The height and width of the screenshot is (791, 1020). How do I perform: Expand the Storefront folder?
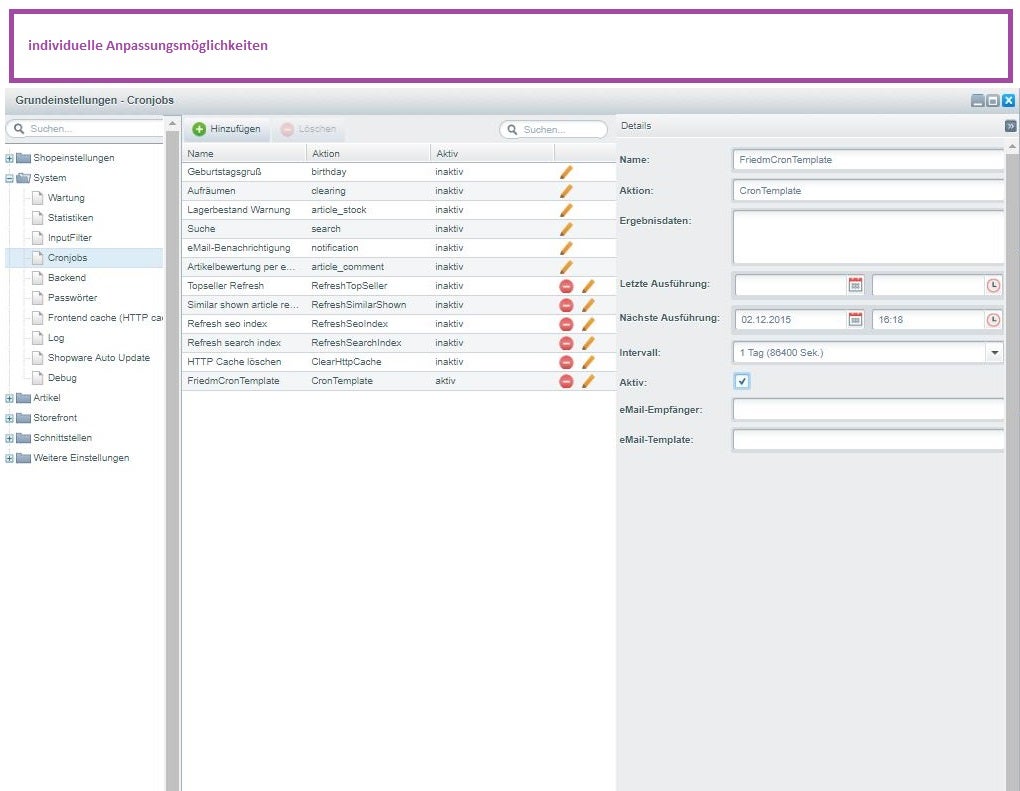tap(9, 418)
